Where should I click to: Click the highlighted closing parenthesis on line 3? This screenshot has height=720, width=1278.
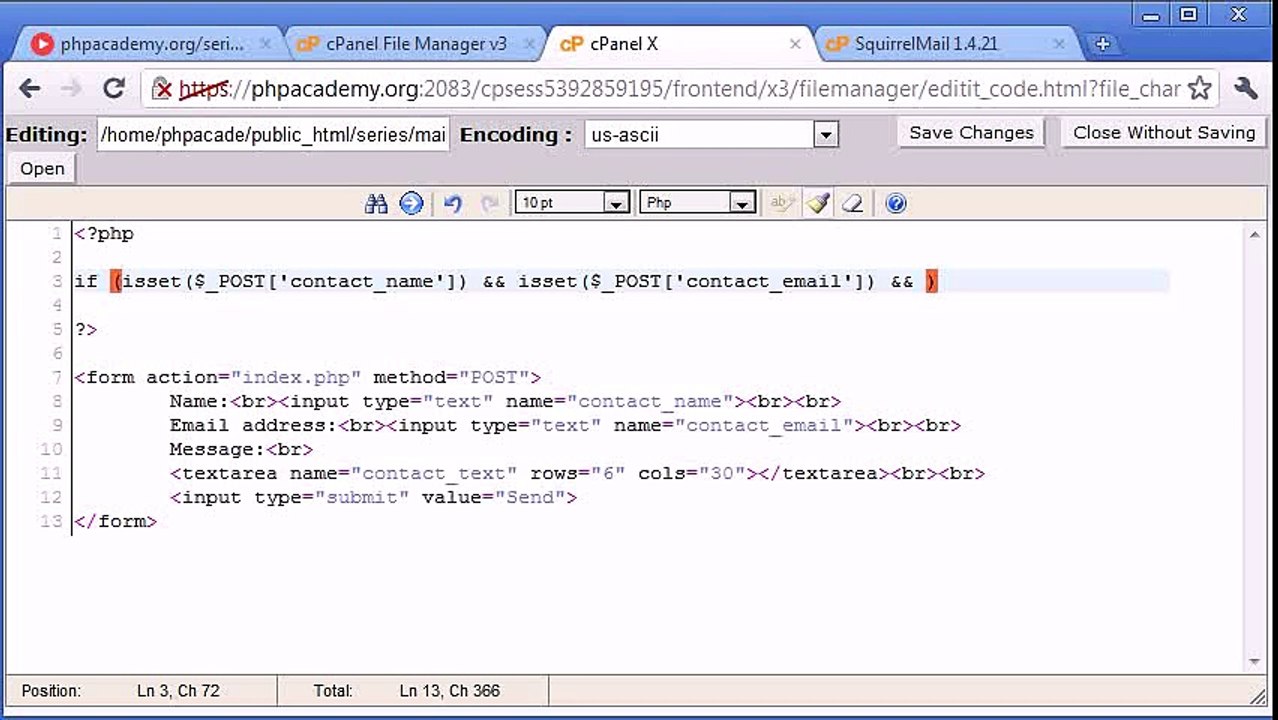pos(931,281)
